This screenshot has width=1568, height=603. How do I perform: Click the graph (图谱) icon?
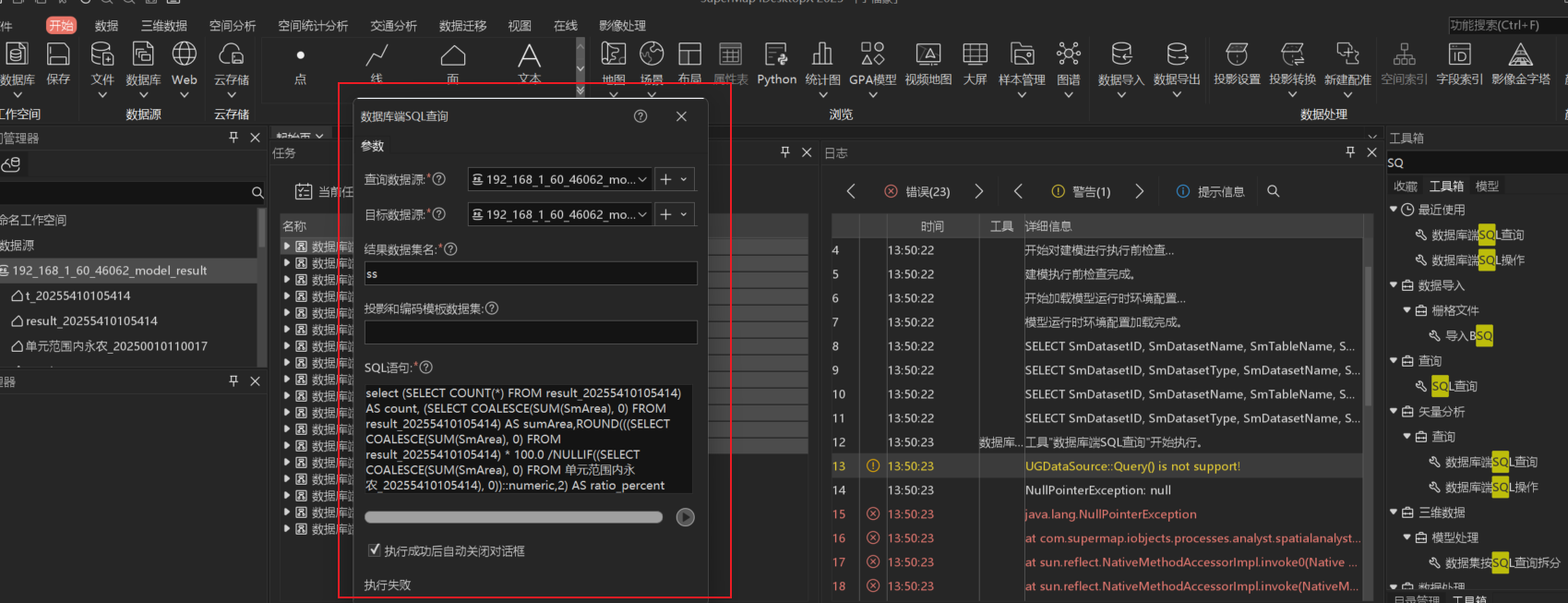pos(1069,54)
